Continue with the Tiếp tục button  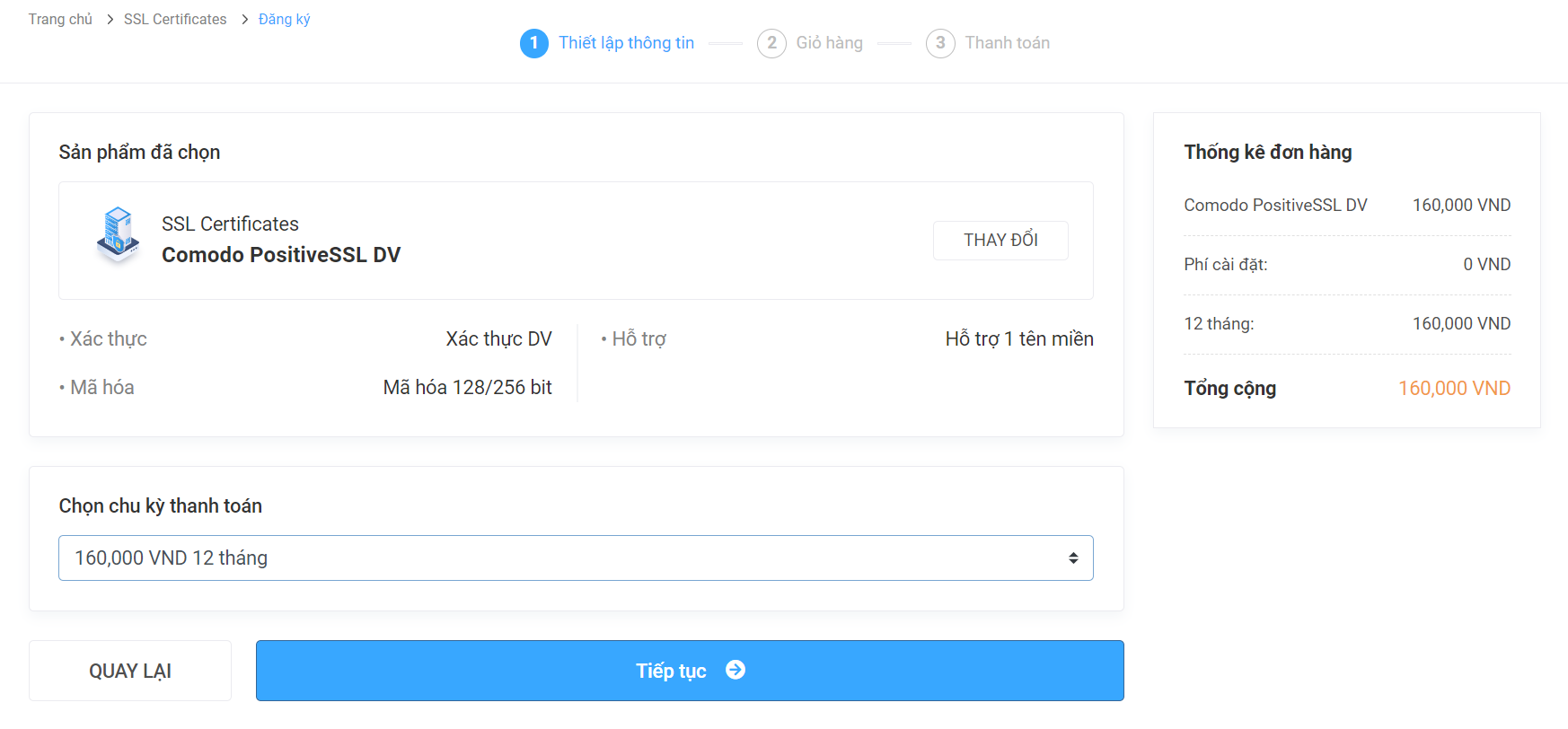(690, 671)
